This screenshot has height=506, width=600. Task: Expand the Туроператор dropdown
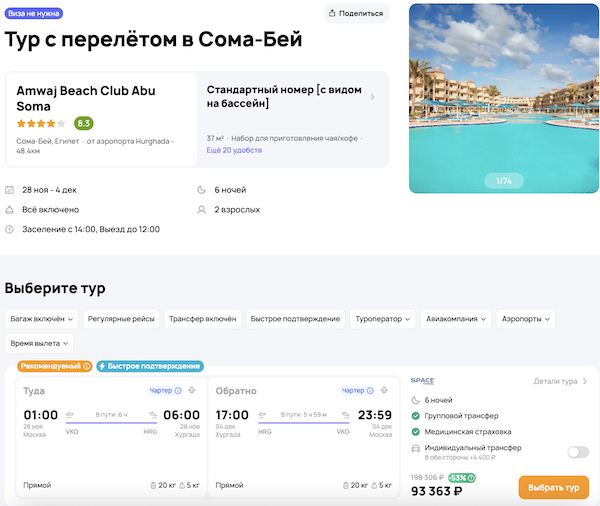click(384, 319)
